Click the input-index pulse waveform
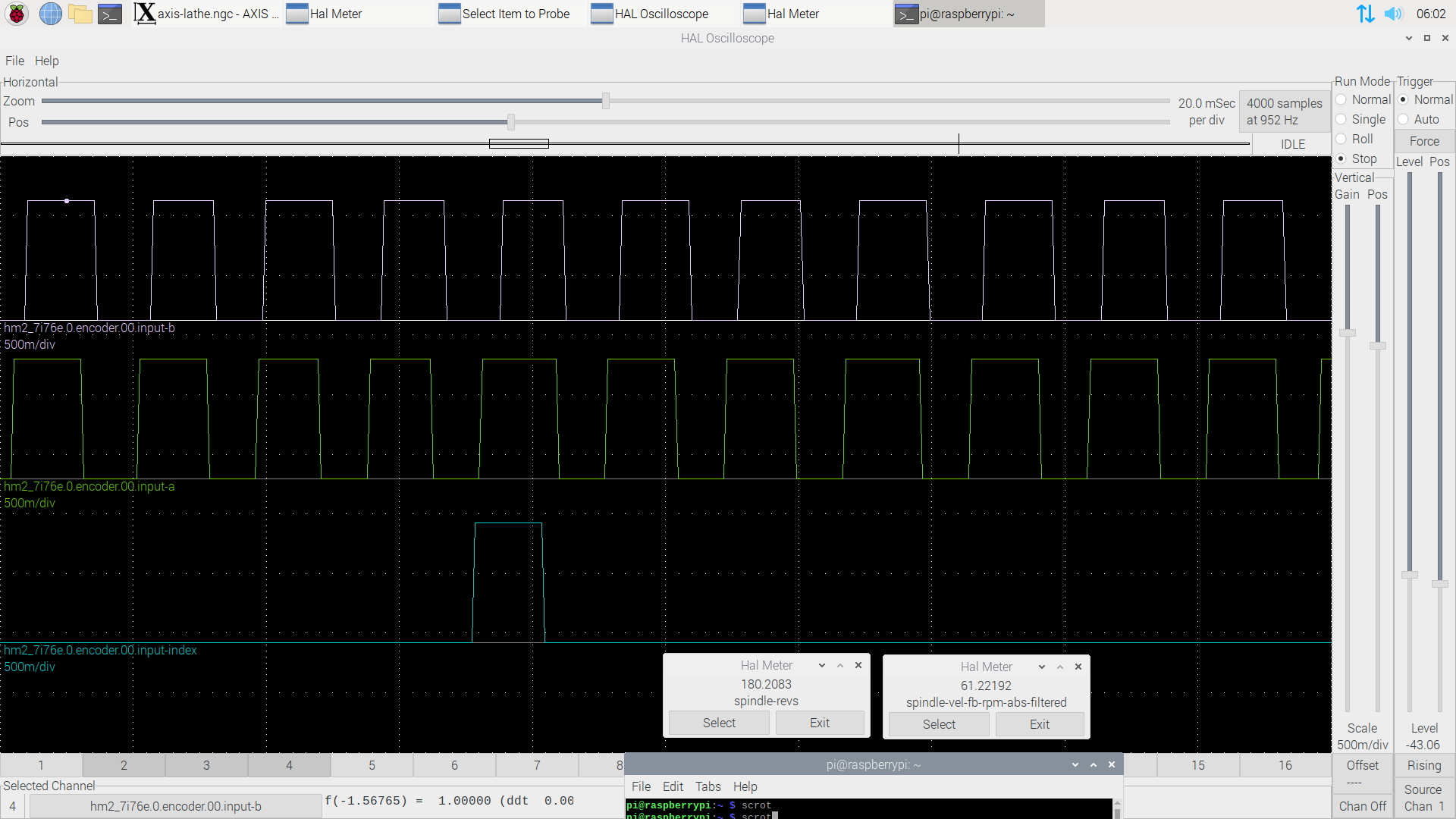 tap(508, 582)
